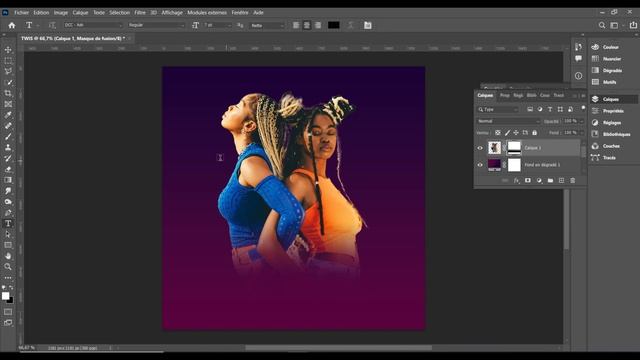Select the Hand tool
The width and height of the screenshot is (640, 360).
coord(8,256)
